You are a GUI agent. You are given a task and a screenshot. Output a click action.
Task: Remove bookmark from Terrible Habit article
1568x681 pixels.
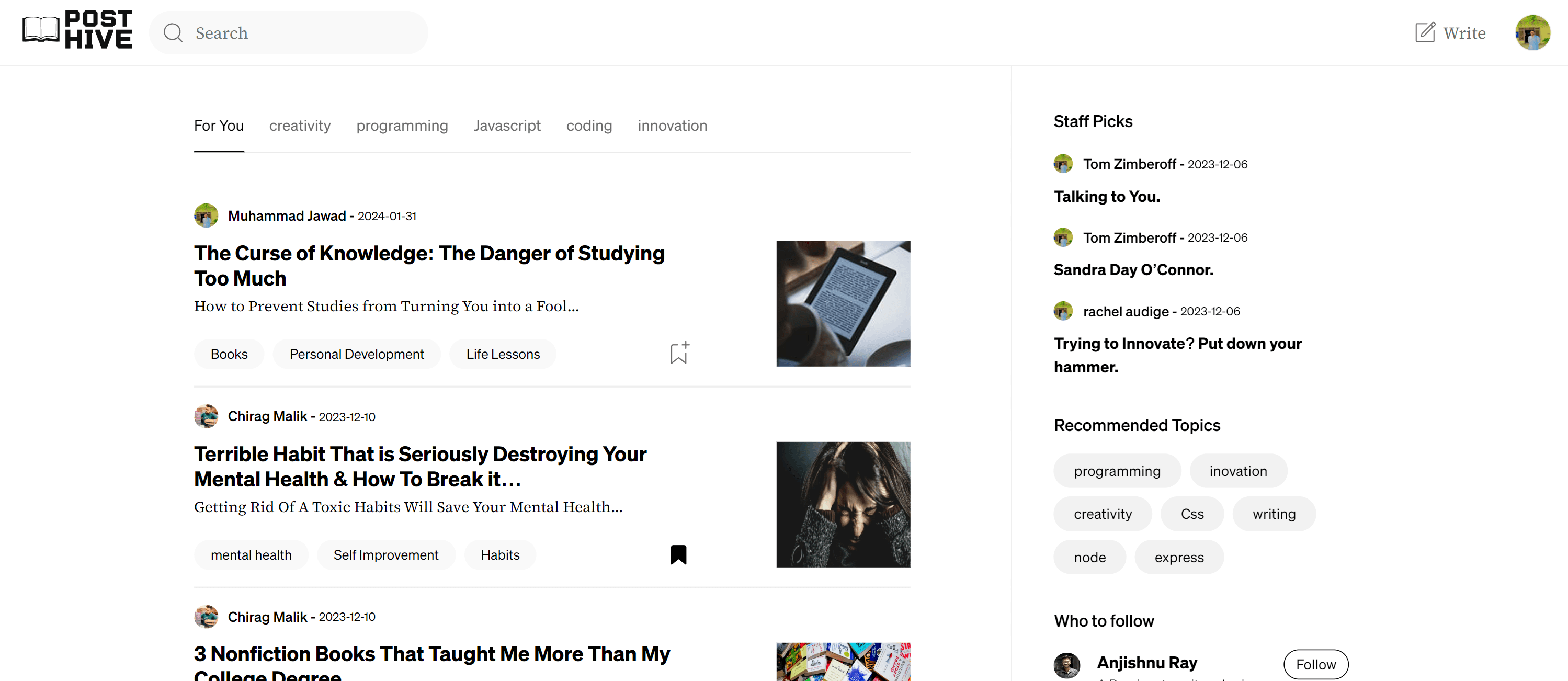(678, 554)
